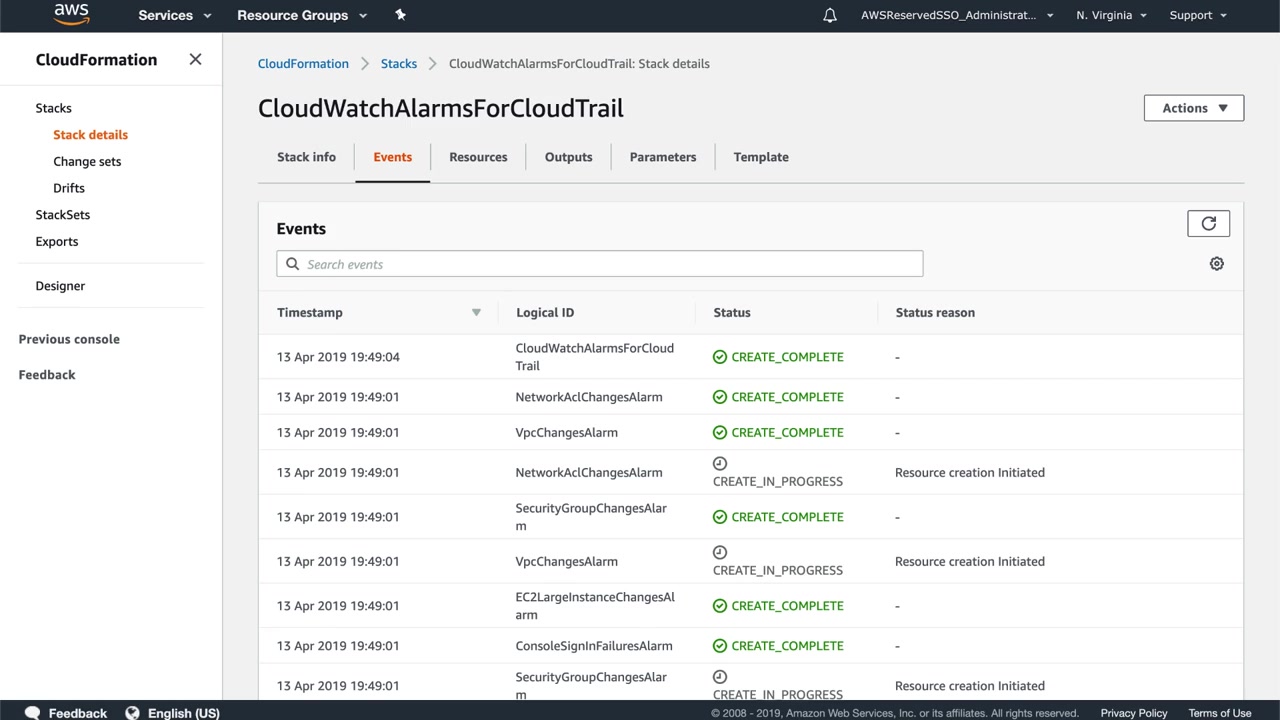Switch to the Template tab
Viewport: 1280px width, 720px height.
coord(761,157)
